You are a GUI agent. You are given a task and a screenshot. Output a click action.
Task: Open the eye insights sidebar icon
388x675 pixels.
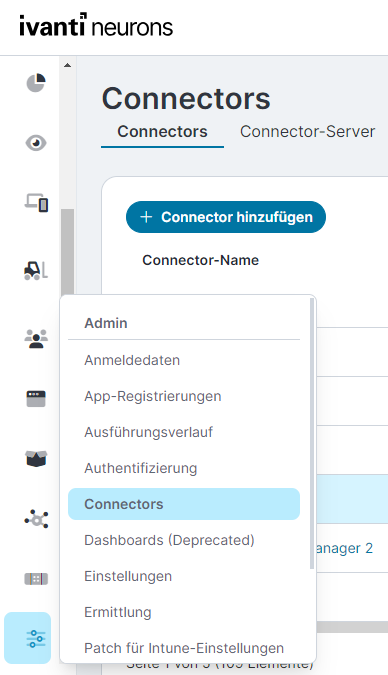click(36, 143)
